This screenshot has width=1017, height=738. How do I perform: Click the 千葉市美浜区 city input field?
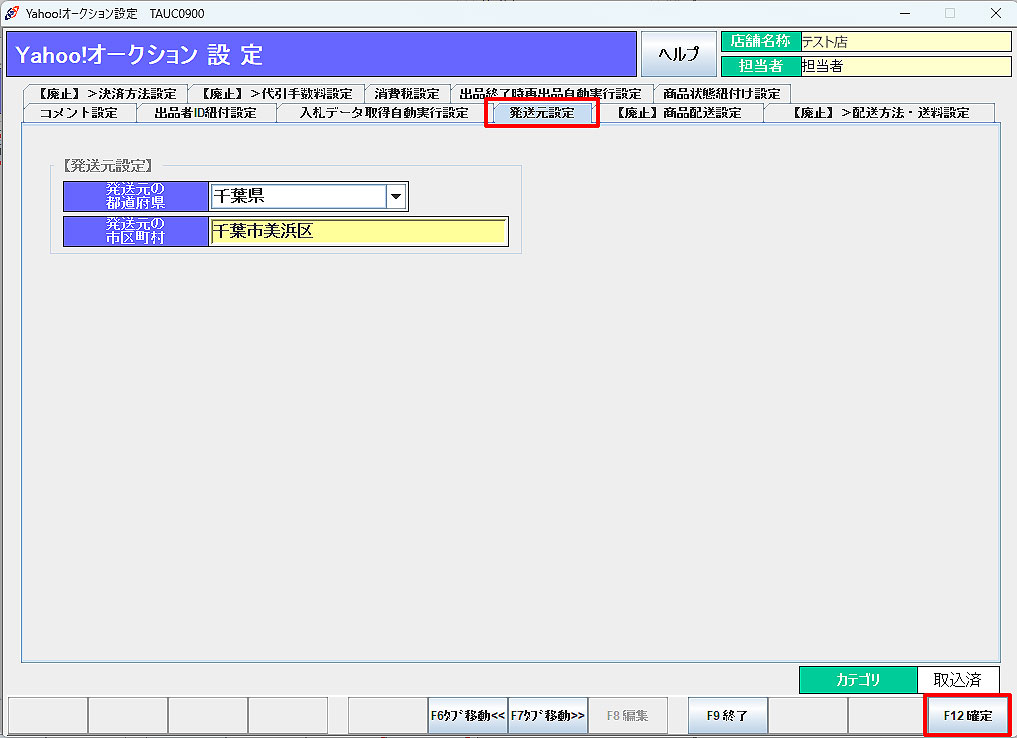[358, 231]
